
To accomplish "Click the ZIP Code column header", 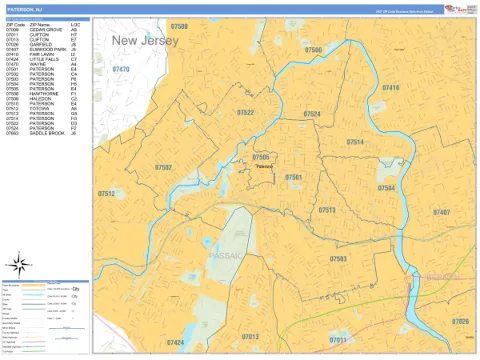I will click(15, 25).
